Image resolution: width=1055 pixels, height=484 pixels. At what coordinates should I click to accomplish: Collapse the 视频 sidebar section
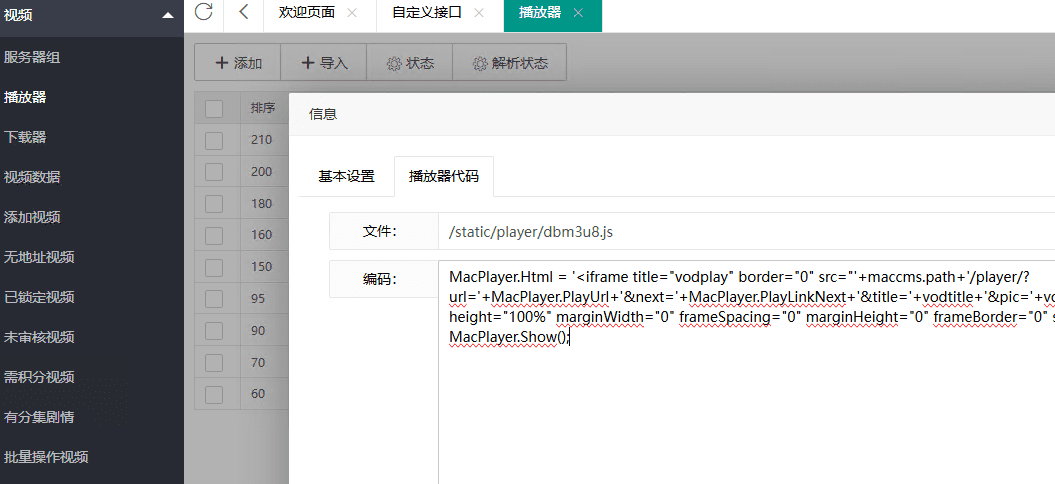tap(168, 15)
